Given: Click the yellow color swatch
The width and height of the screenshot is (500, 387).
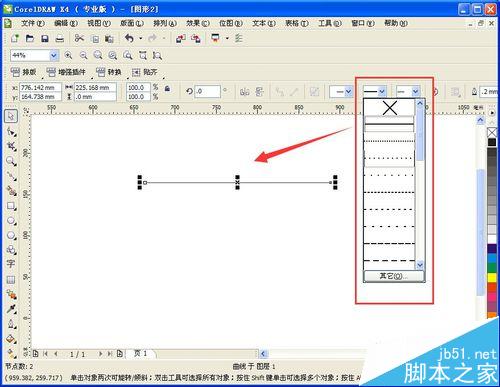Looking at the screenshot, I should pos(492,277).
